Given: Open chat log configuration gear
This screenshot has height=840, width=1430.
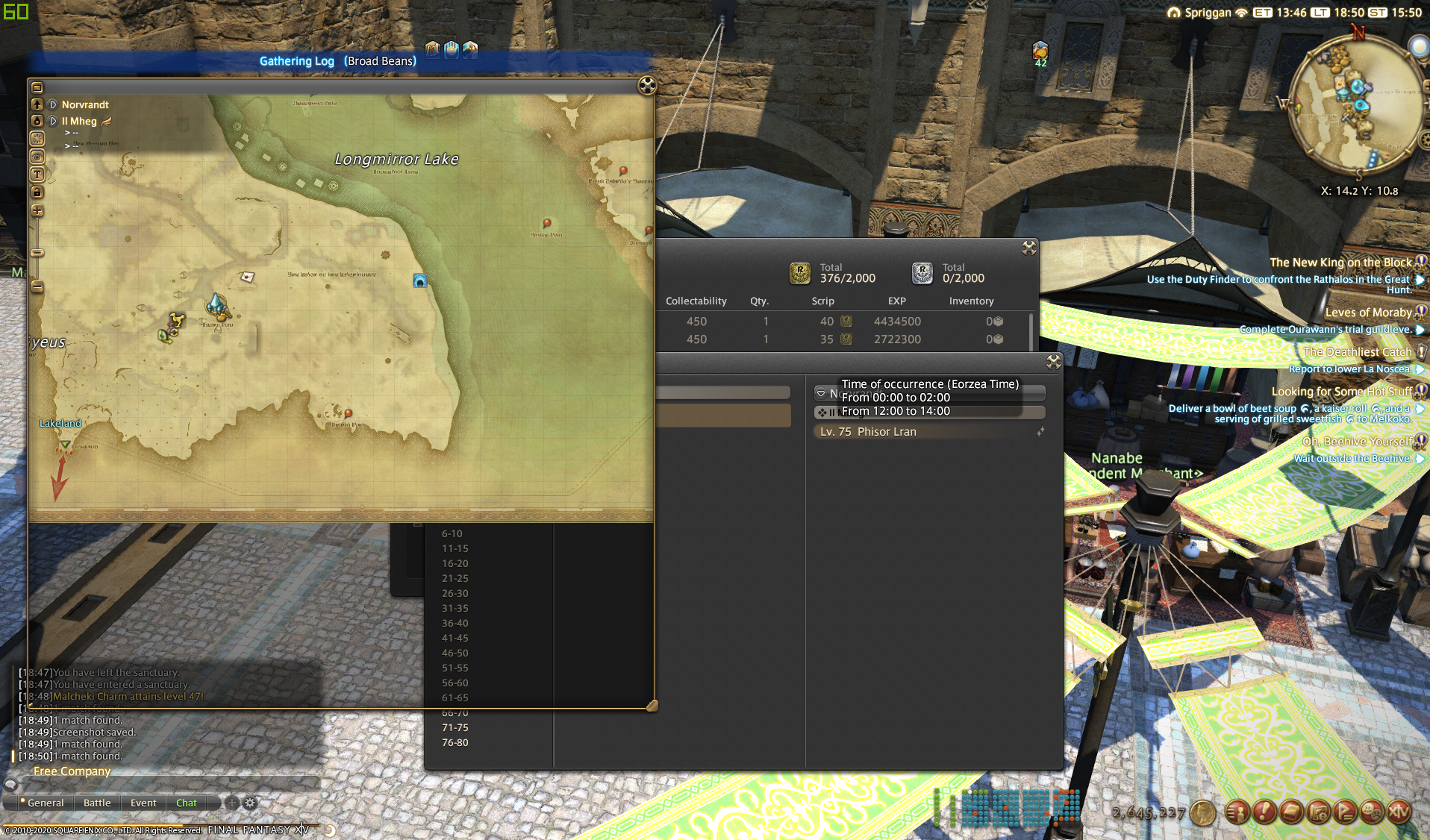Looking at the screenshot, I should coord(251,803).
